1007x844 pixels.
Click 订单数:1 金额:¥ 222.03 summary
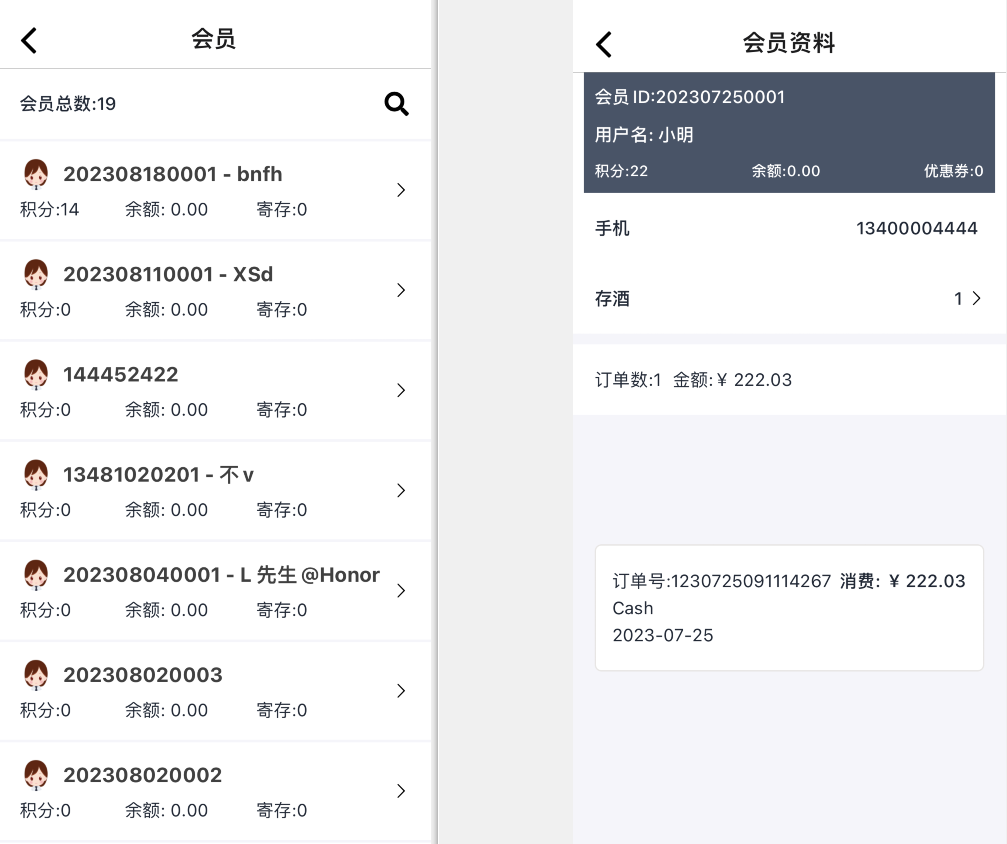point(693,380)
